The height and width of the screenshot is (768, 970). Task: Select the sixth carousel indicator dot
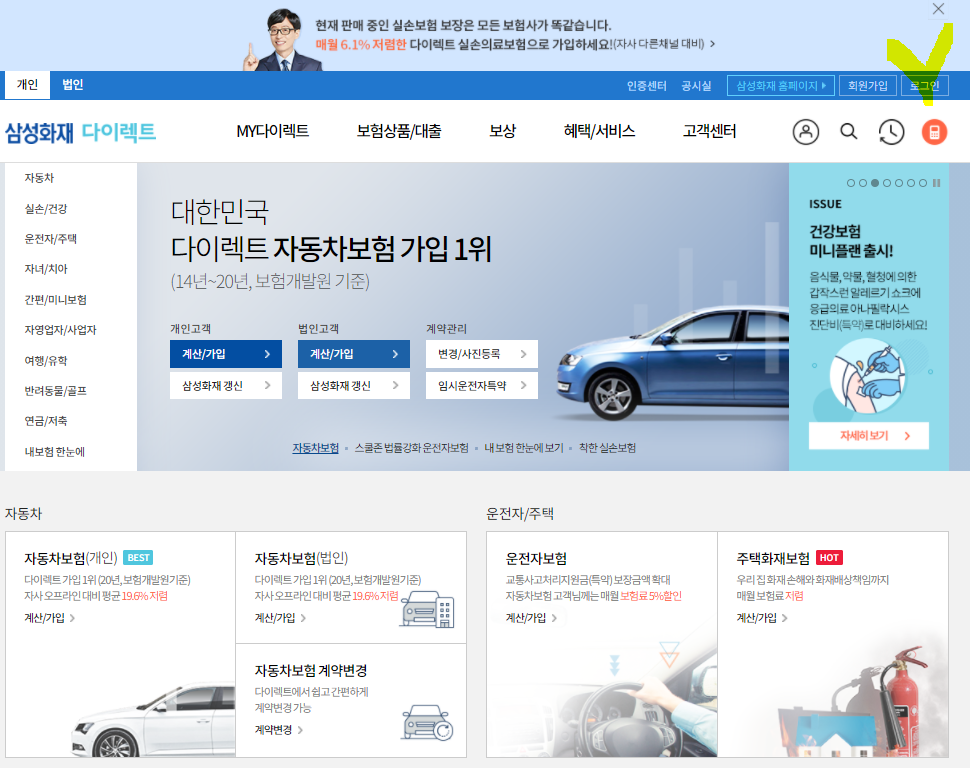click(x=911, y=183)
